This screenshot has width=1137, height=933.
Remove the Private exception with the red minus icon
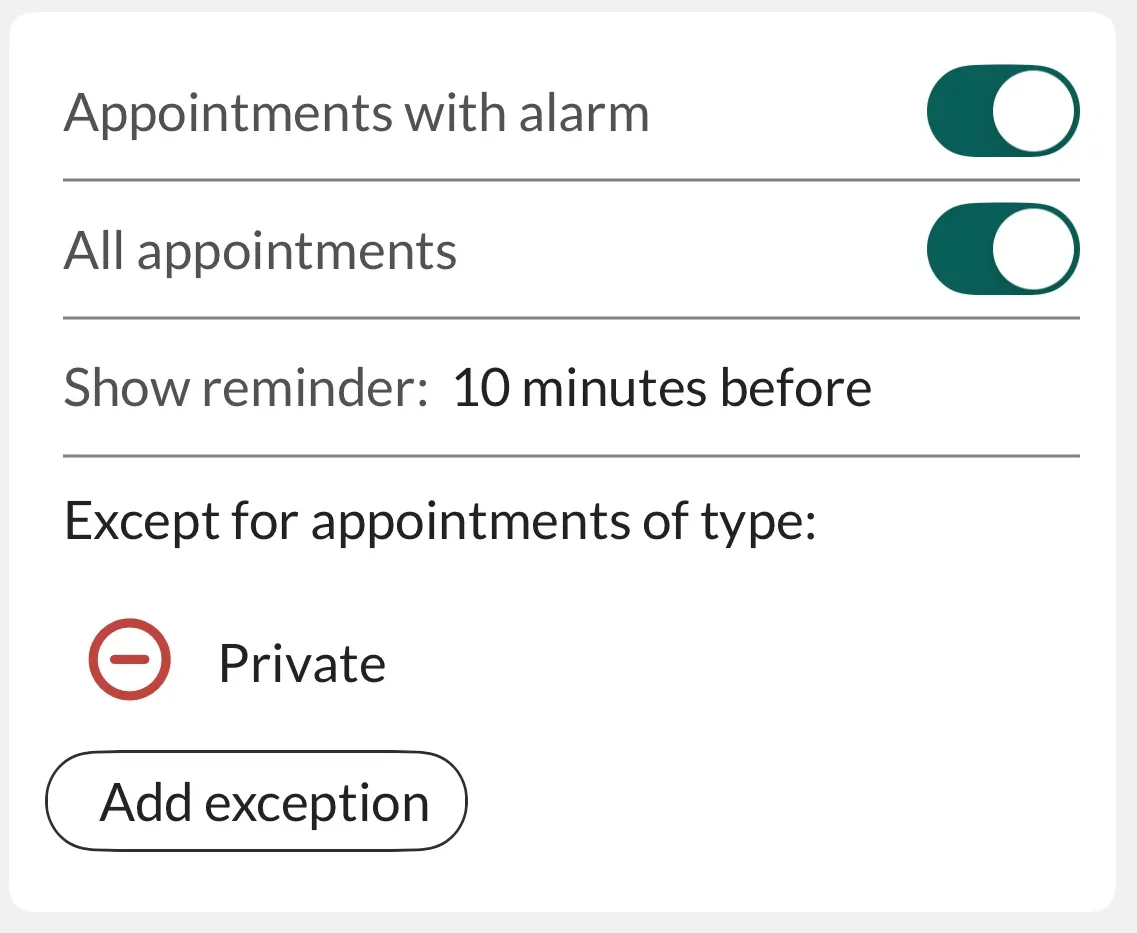pos(130,658)
